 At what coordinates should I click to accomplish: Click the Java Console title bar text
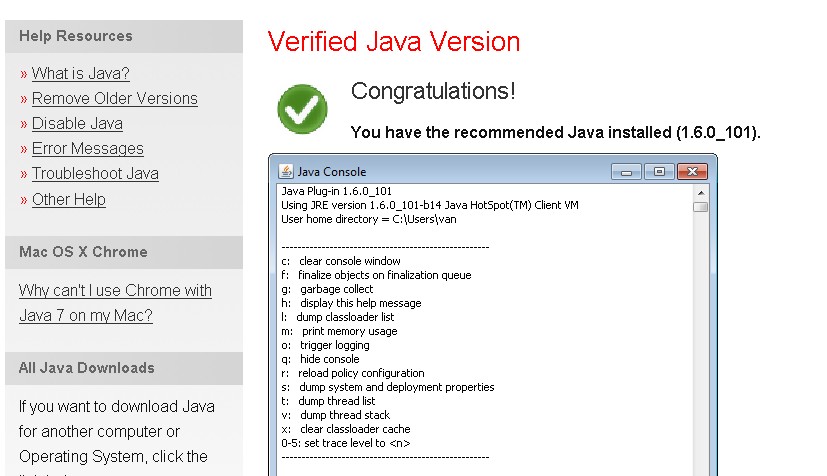tap(332, 171)
